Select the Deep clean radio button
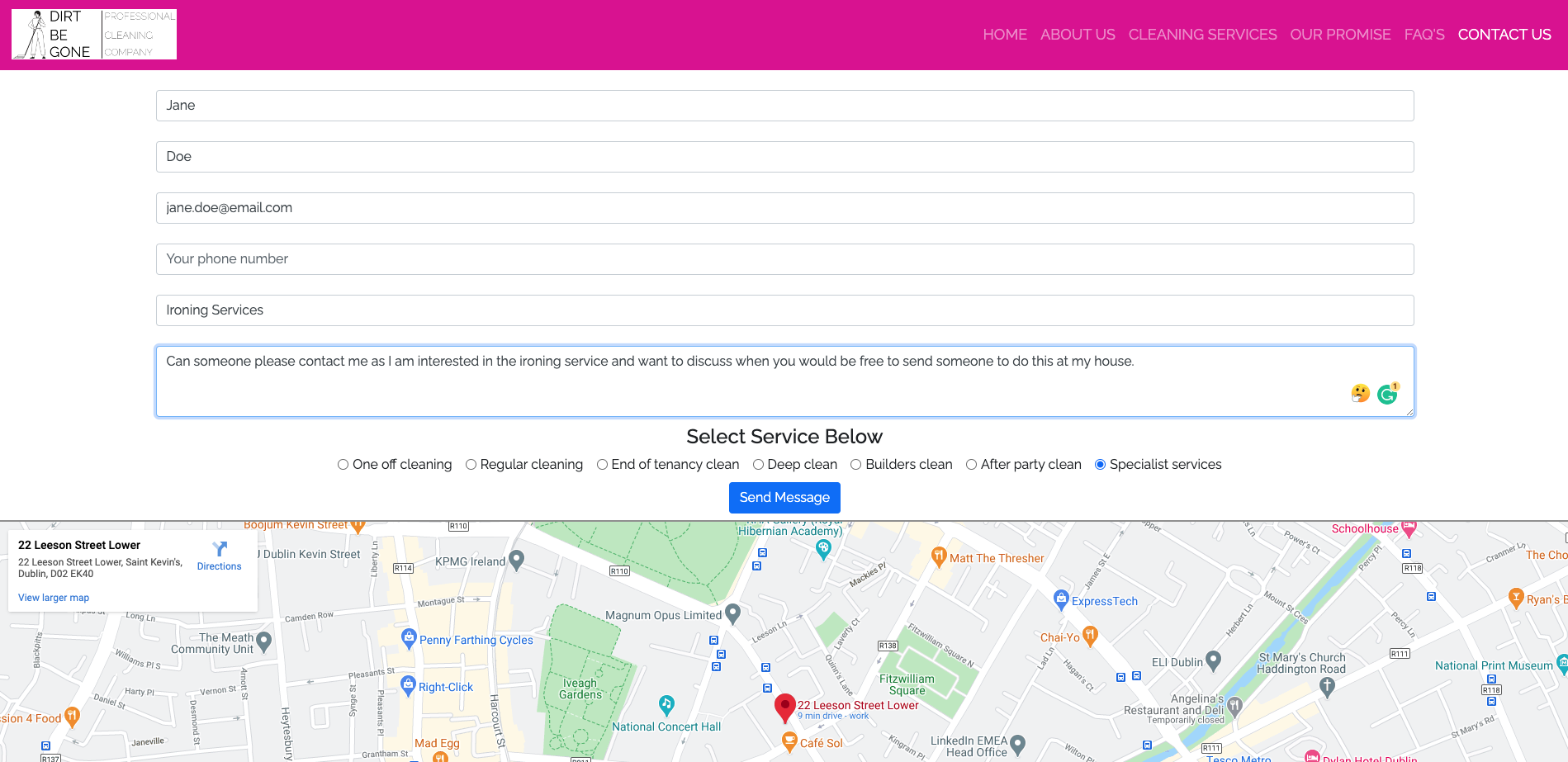Viewport: 1568px width, 762px height. [x=758, y=465]
